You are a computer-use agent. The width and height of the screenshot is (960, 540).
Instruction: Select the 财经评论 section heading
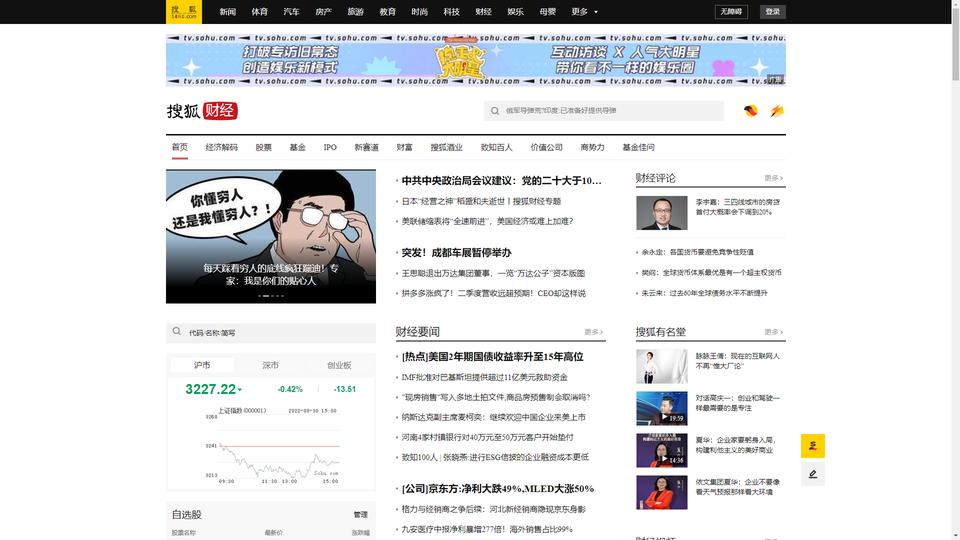[655, 178]
